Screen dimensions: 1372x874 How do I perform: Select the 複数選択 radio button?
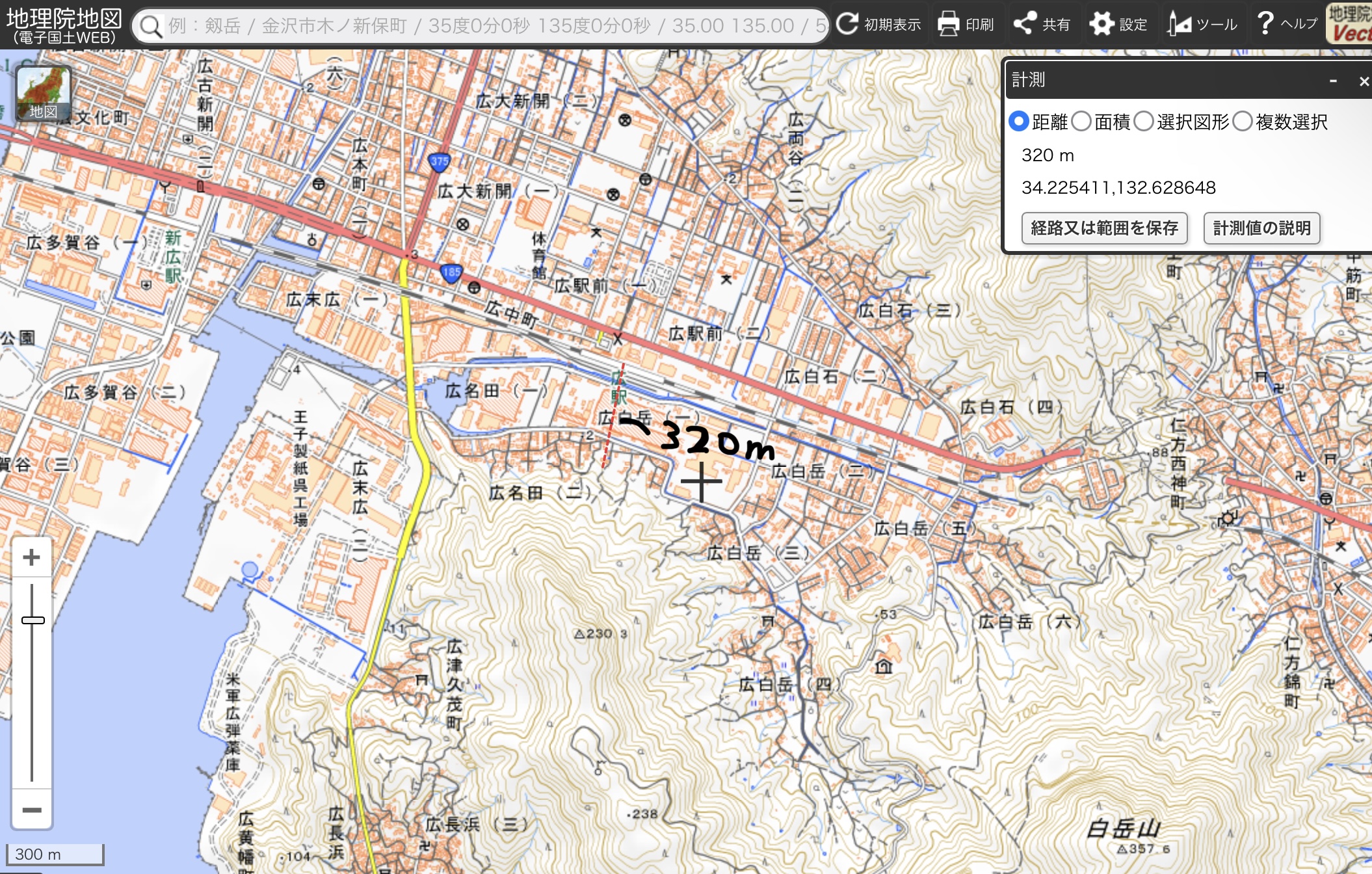point(1242,122)
